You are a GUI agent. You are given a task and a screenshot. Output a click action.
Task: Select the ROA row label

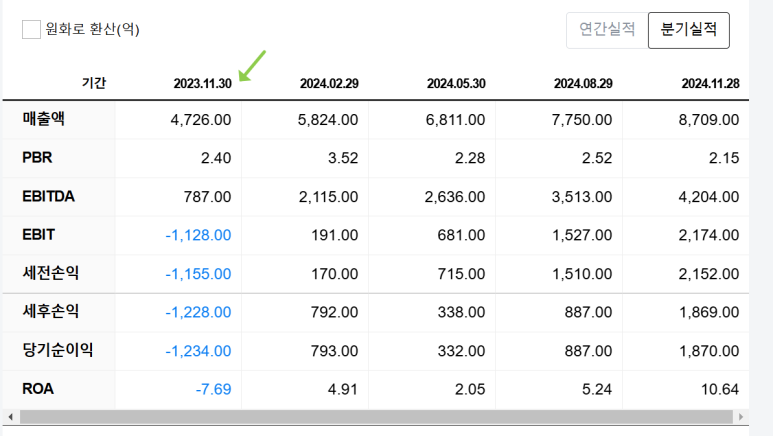[38, 389]
